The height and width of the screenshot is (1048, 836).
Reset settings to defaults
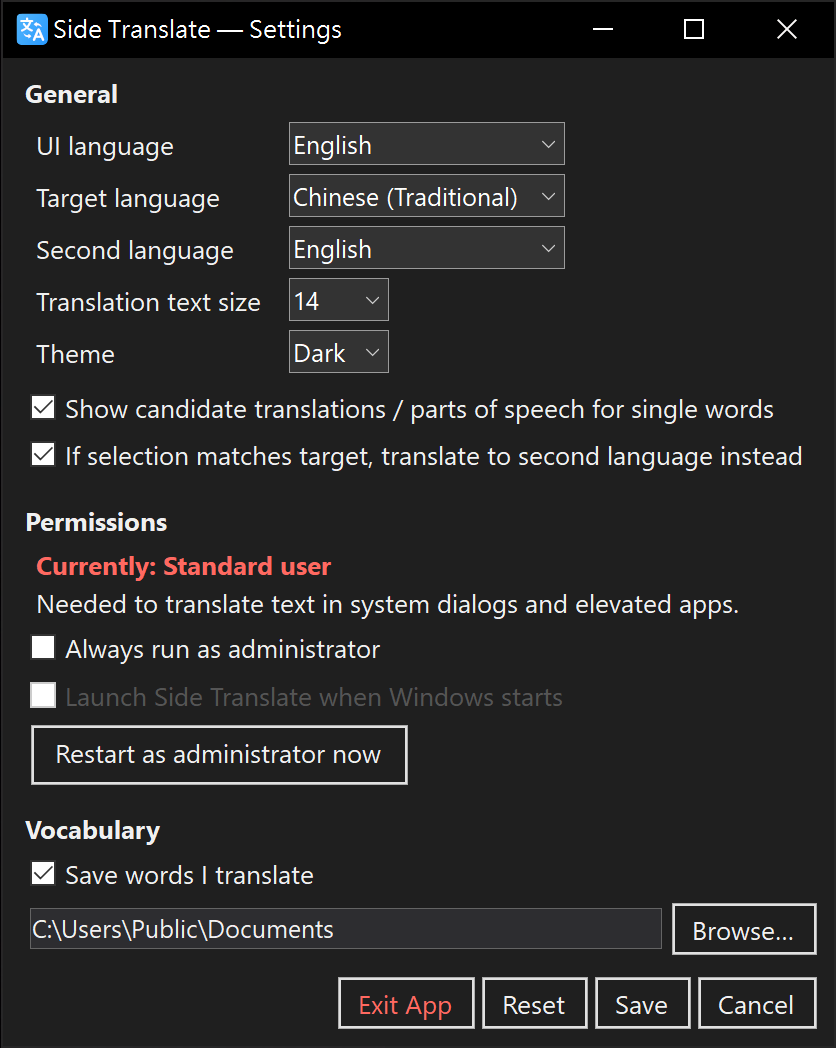534,1004
